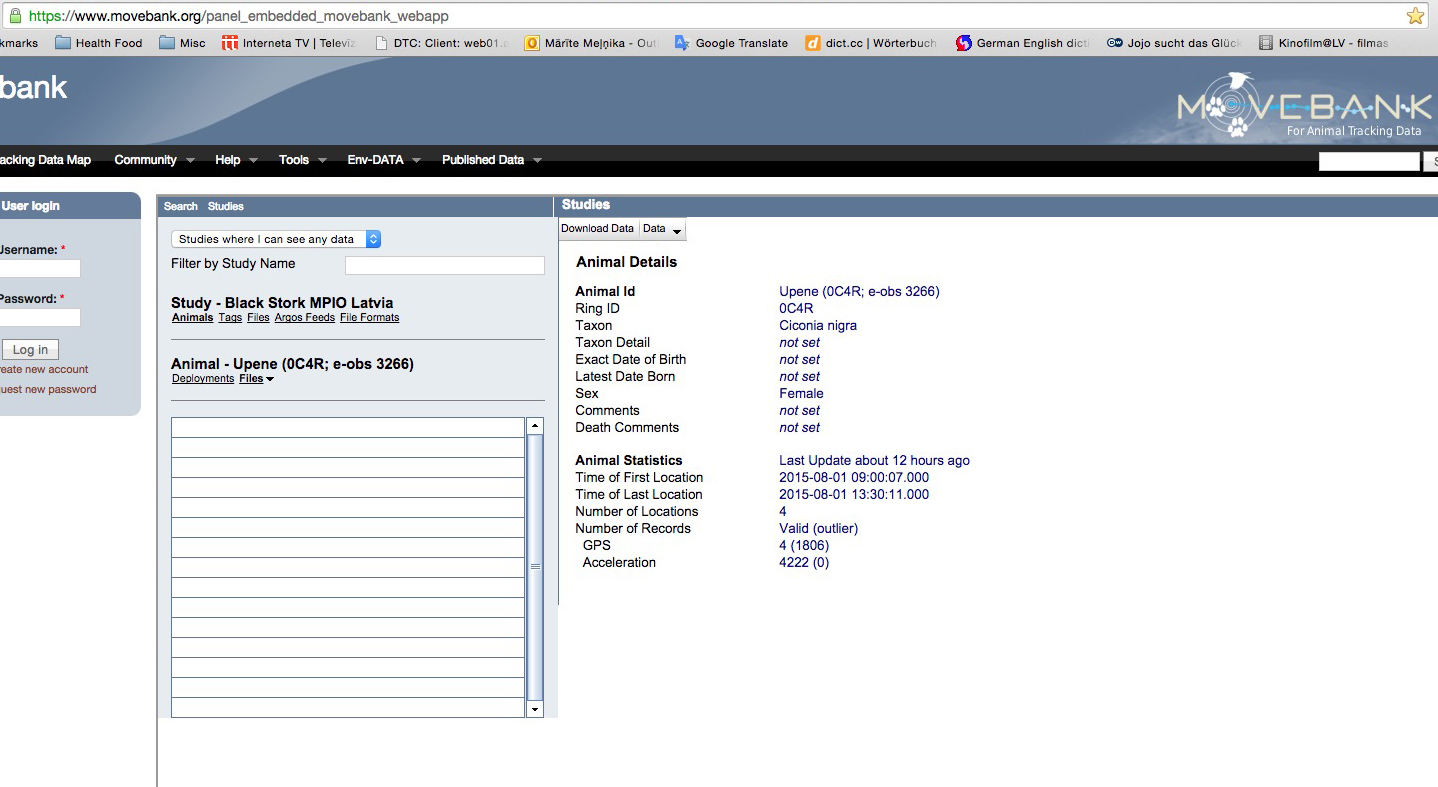The height and width of the screenshot is (787, 1438).
Task: Open the Env-DATA menu
Action: 383,160
